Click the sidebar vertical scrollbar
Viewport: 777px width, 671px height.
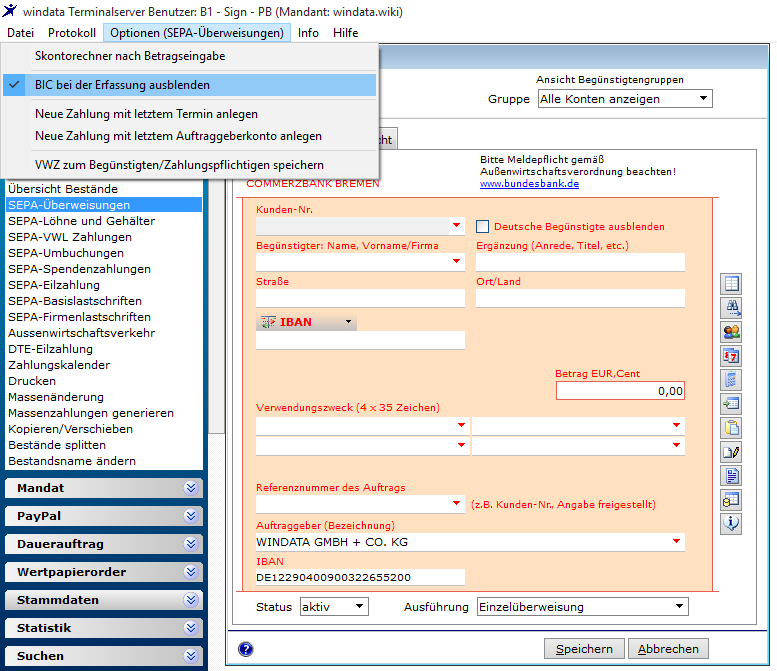pos(217,307)
